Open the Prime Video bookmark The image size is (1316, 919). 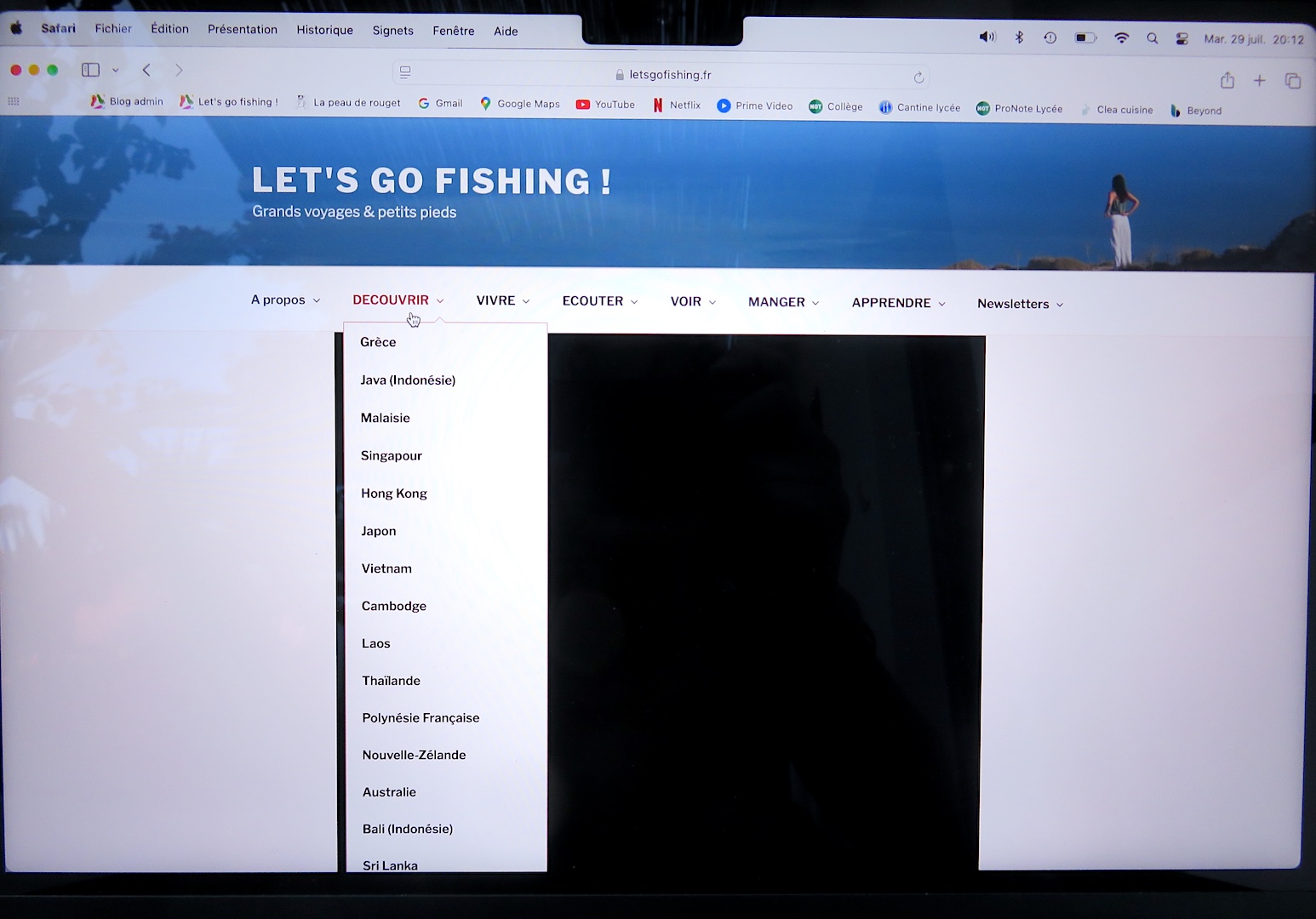click(755, 106)
